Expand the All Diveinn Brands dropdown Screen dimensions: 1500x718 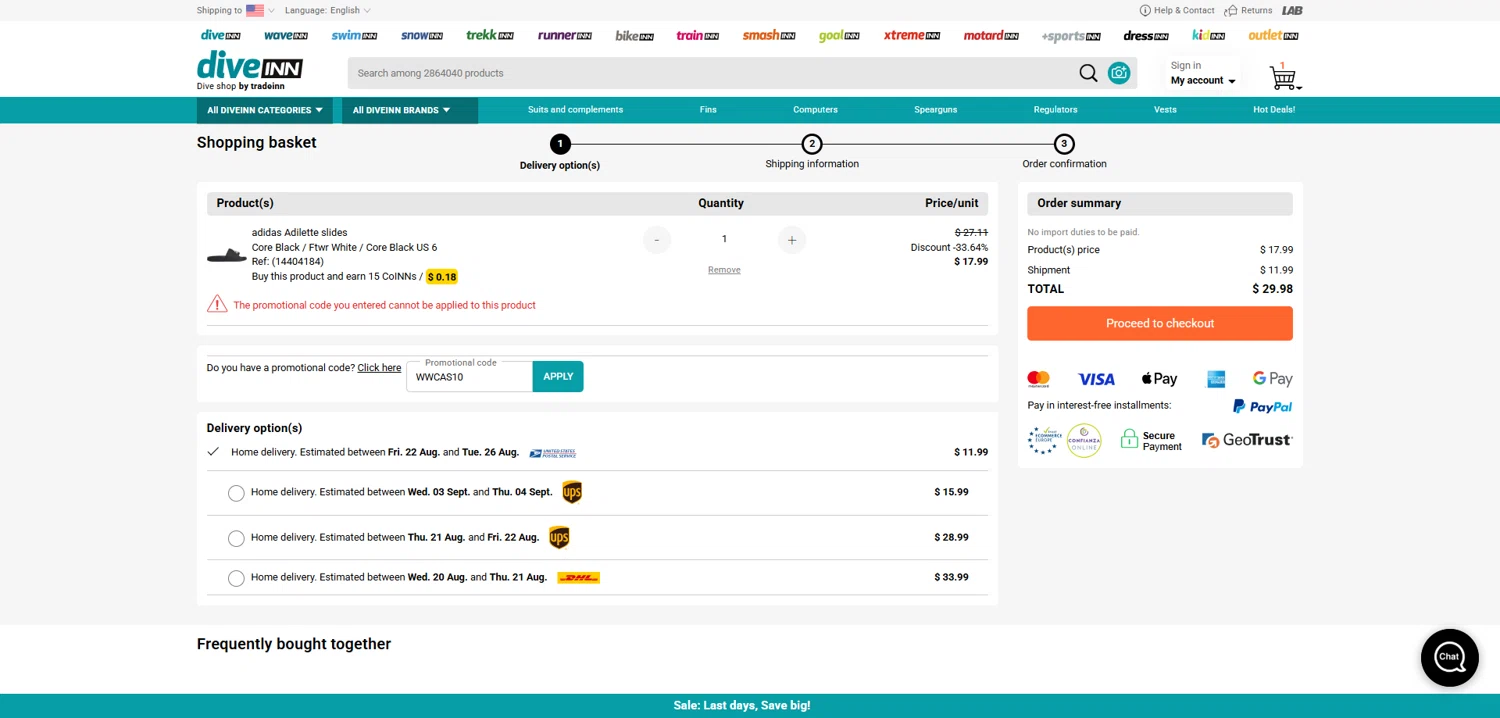410,110
